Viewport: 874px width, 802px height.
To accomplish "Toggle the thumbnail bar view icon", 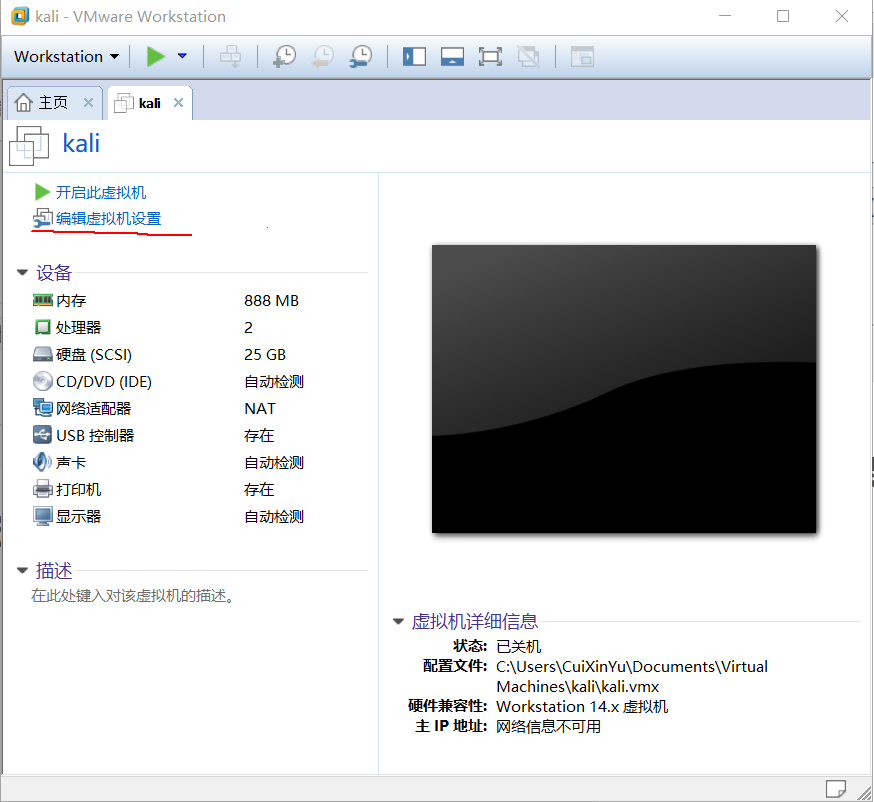I will [x=452, y=56].
